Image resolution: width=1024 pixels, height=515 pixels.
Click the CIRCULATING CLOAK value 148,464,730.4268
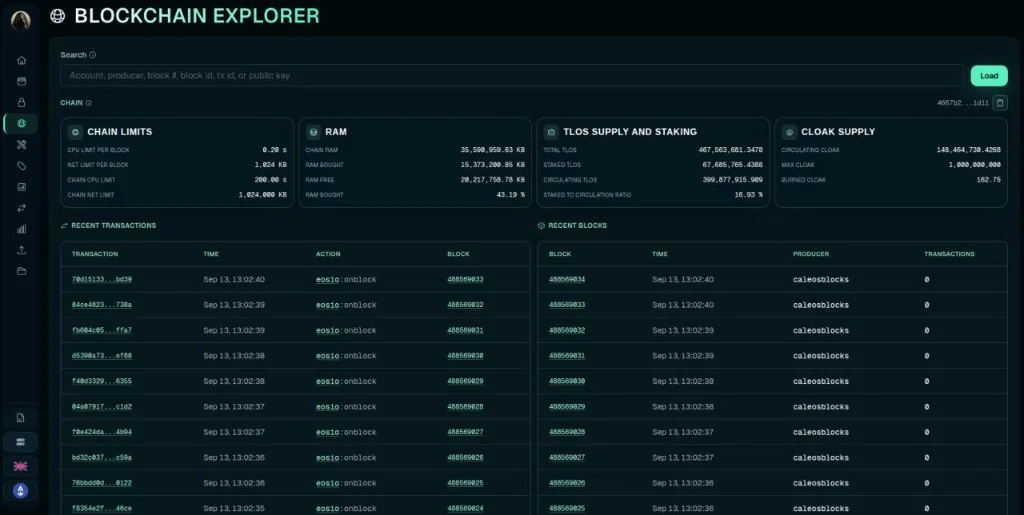point(968,150)
